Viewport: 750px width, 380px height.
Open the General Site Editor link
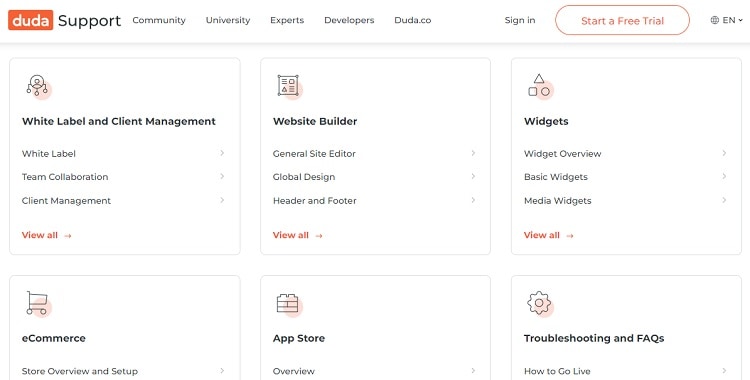coord(314,154)
